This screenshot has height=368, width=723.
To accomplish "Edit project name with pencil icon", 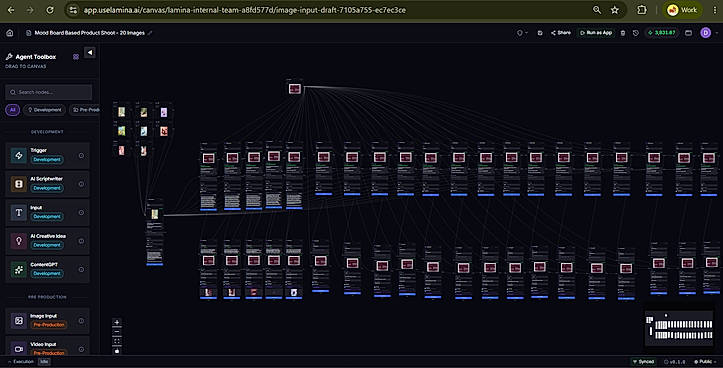I will 150,33.
